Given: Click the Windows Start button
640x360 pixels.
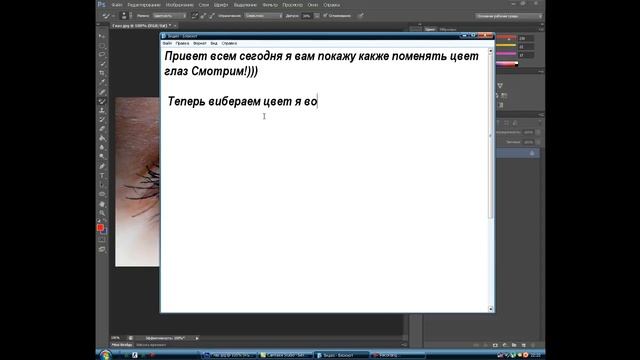Looking at the screenshot, I should click(x=105, y=355).
